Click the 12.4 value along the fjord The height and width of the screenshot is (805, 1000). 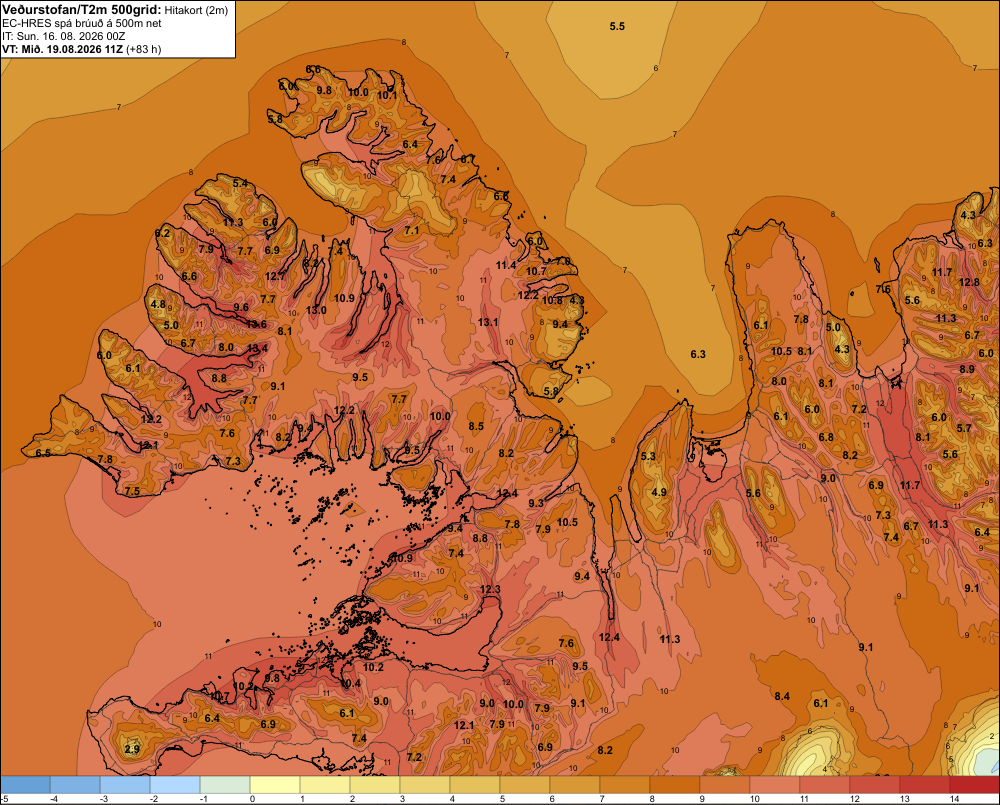pyautogui.click(x=609, y=637)
